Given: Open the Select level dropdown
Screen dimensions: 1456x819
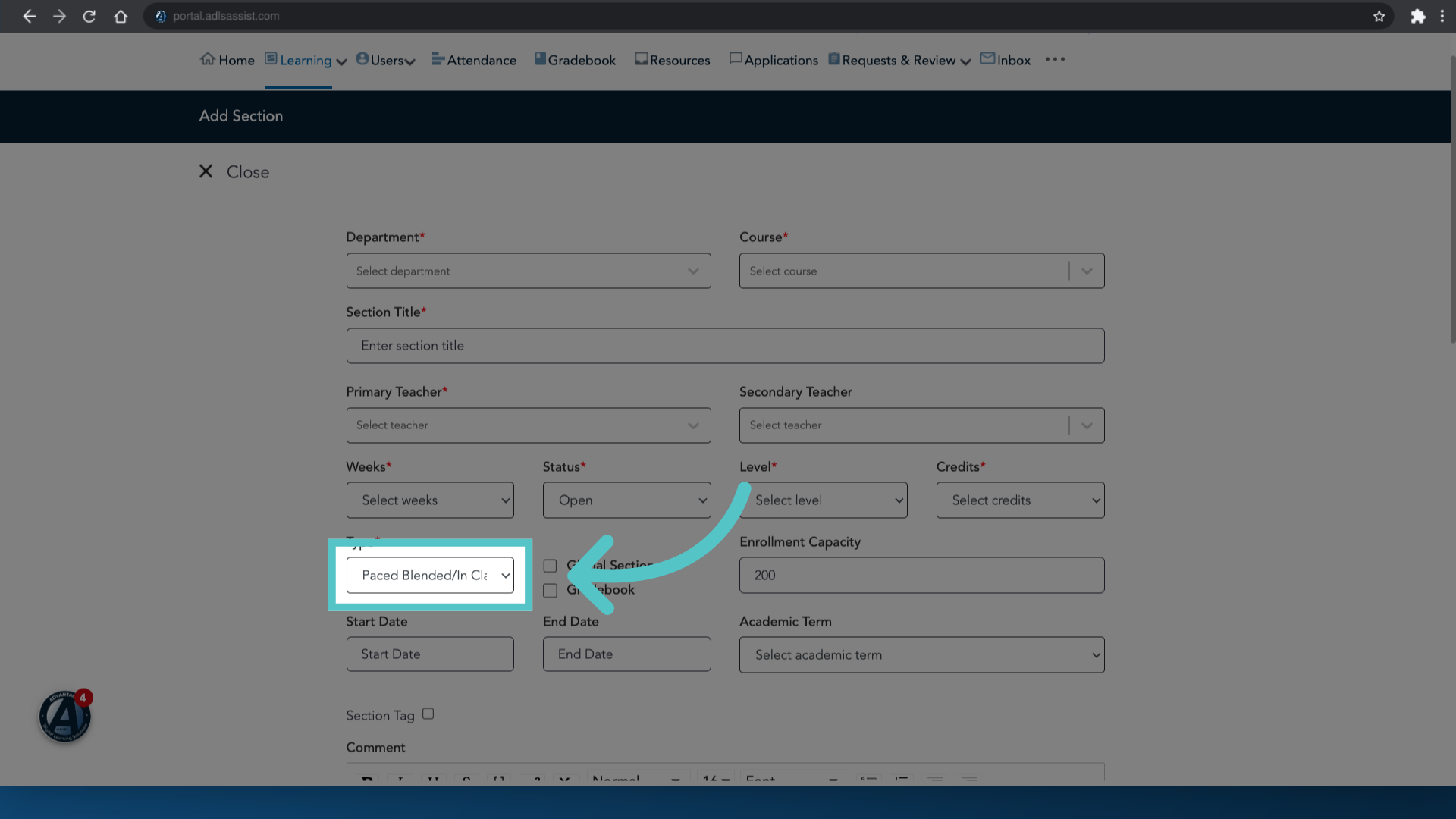Looking at the screenshot, I should (x=824, y=500).
